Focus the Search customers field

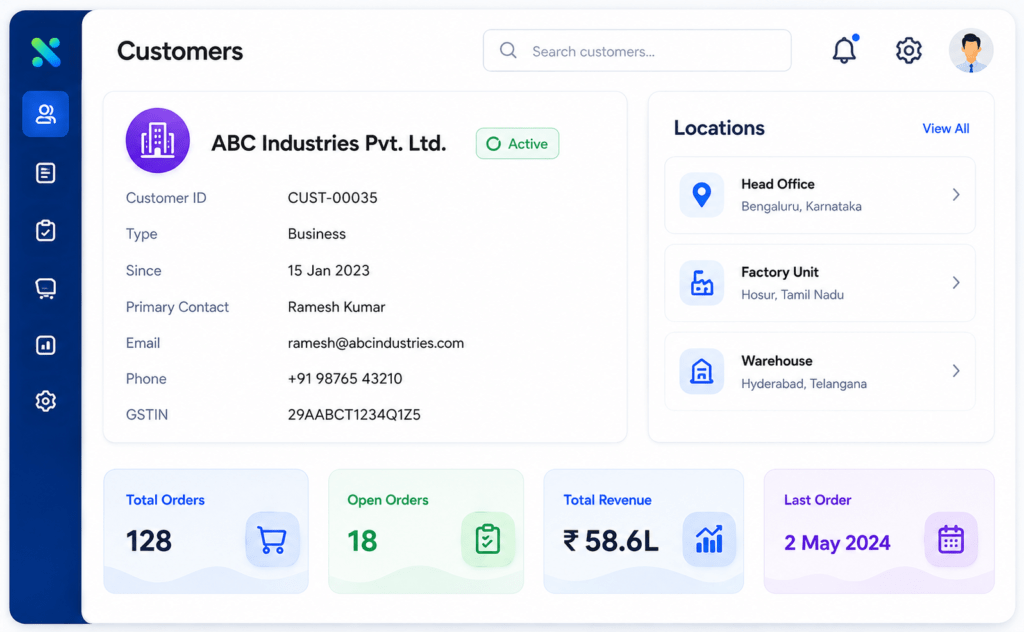click(x=637, y=51)
